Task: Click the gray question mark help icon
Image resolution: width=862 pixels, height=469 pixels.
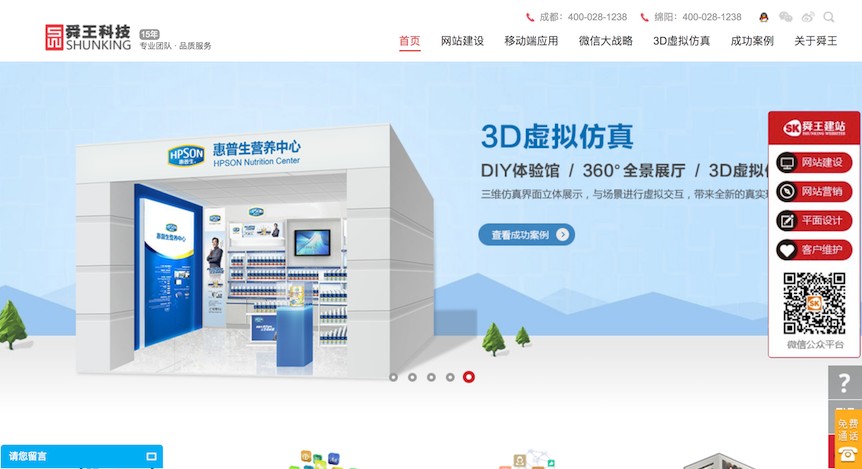Action: coord(845,383)
